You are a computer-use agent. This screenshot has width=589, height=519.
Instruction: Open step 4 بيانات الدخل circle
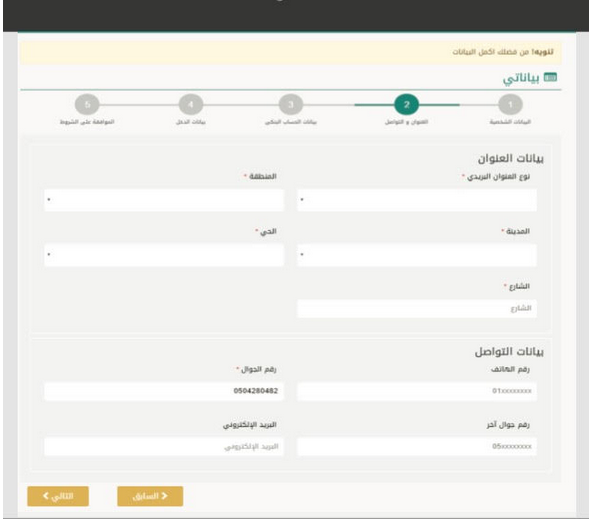click(x=190, y=104)
